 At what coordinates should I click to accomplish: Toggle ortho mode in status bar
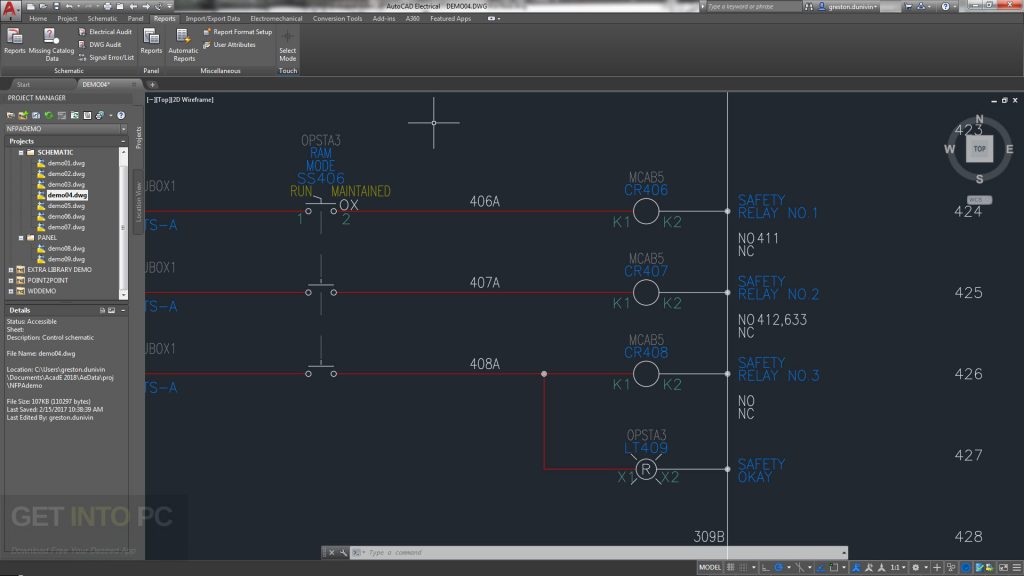pyautogui.click(x=766, y=568)
